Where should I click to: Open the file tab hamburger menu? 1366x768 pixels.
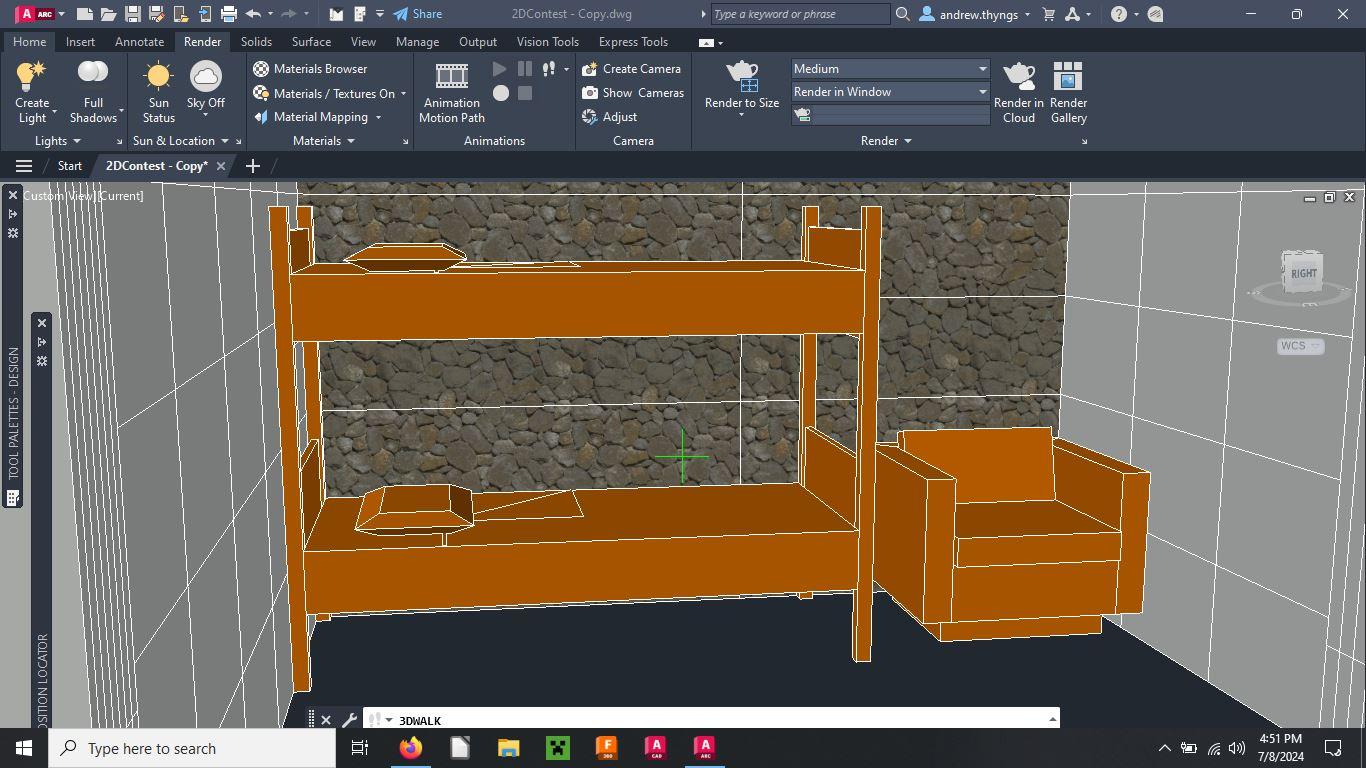point(24,166)
